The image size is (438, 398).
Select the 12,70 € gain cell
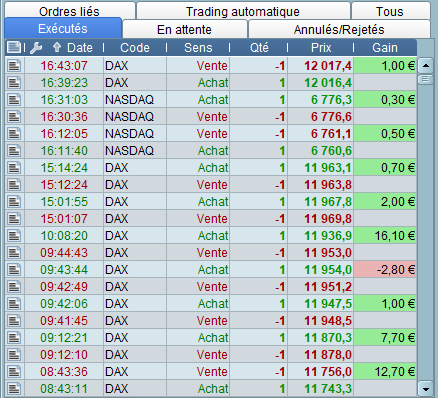385,372
